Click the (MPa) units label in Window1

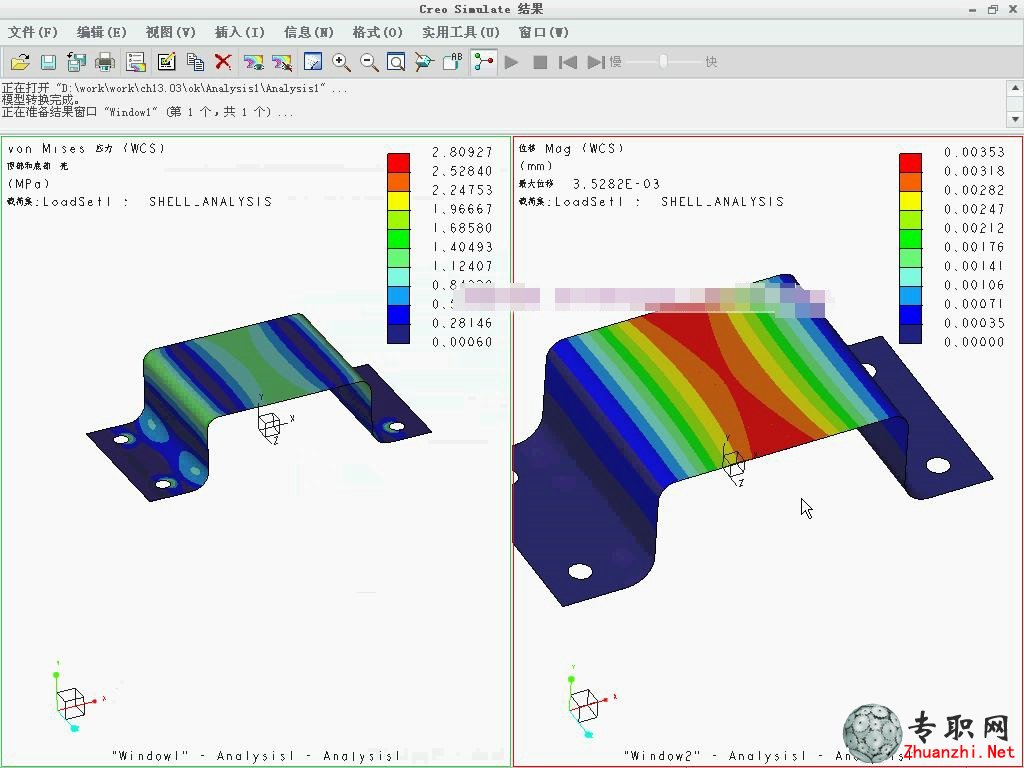[29, 184]
